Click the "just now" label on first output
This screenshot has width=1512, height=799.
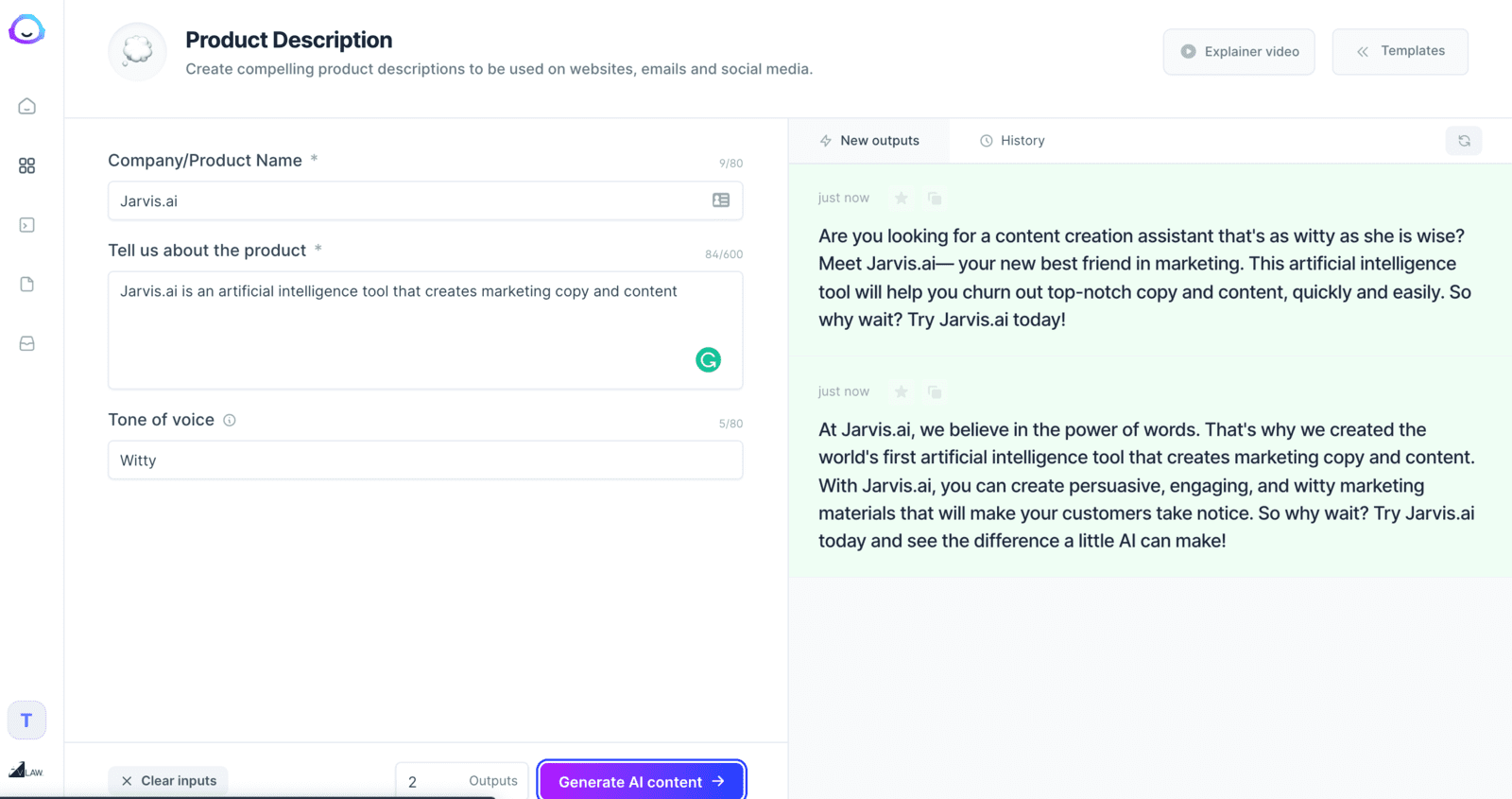[844, 198]
